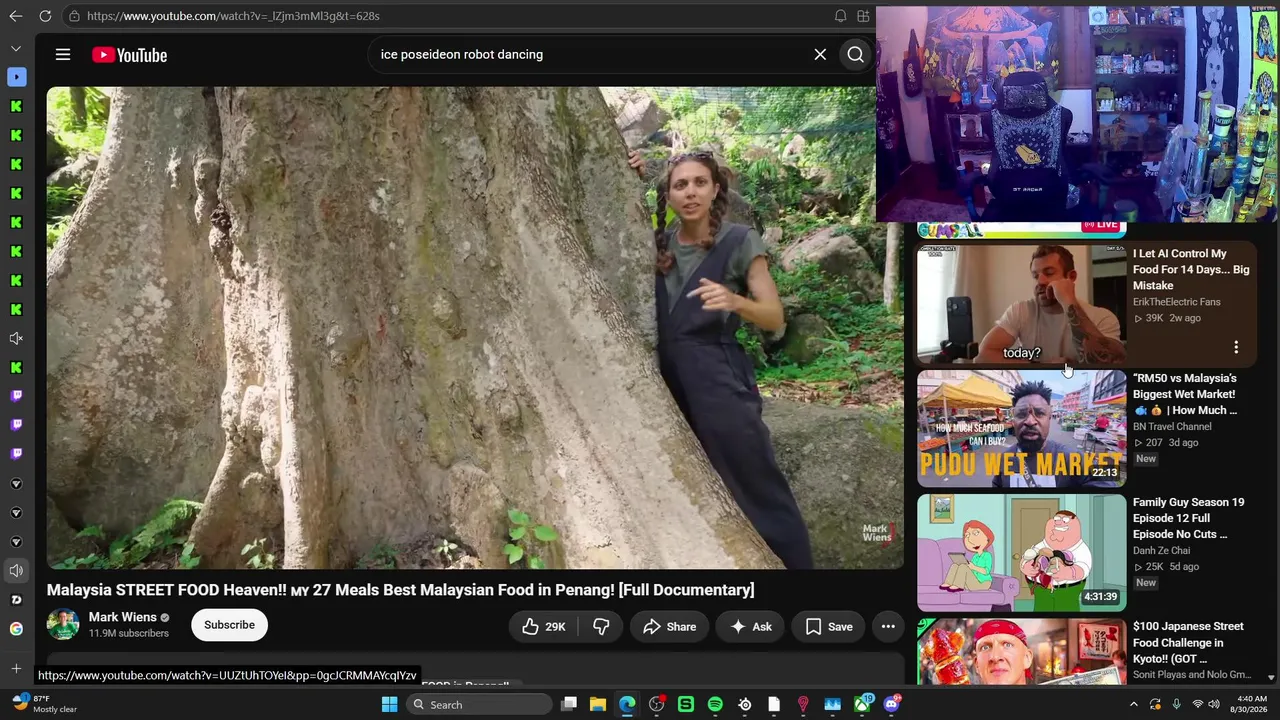Switch to the muted-speaker tab in sidebar
1280x720 pixels.
pyautogui.click(x=16, y=339)
